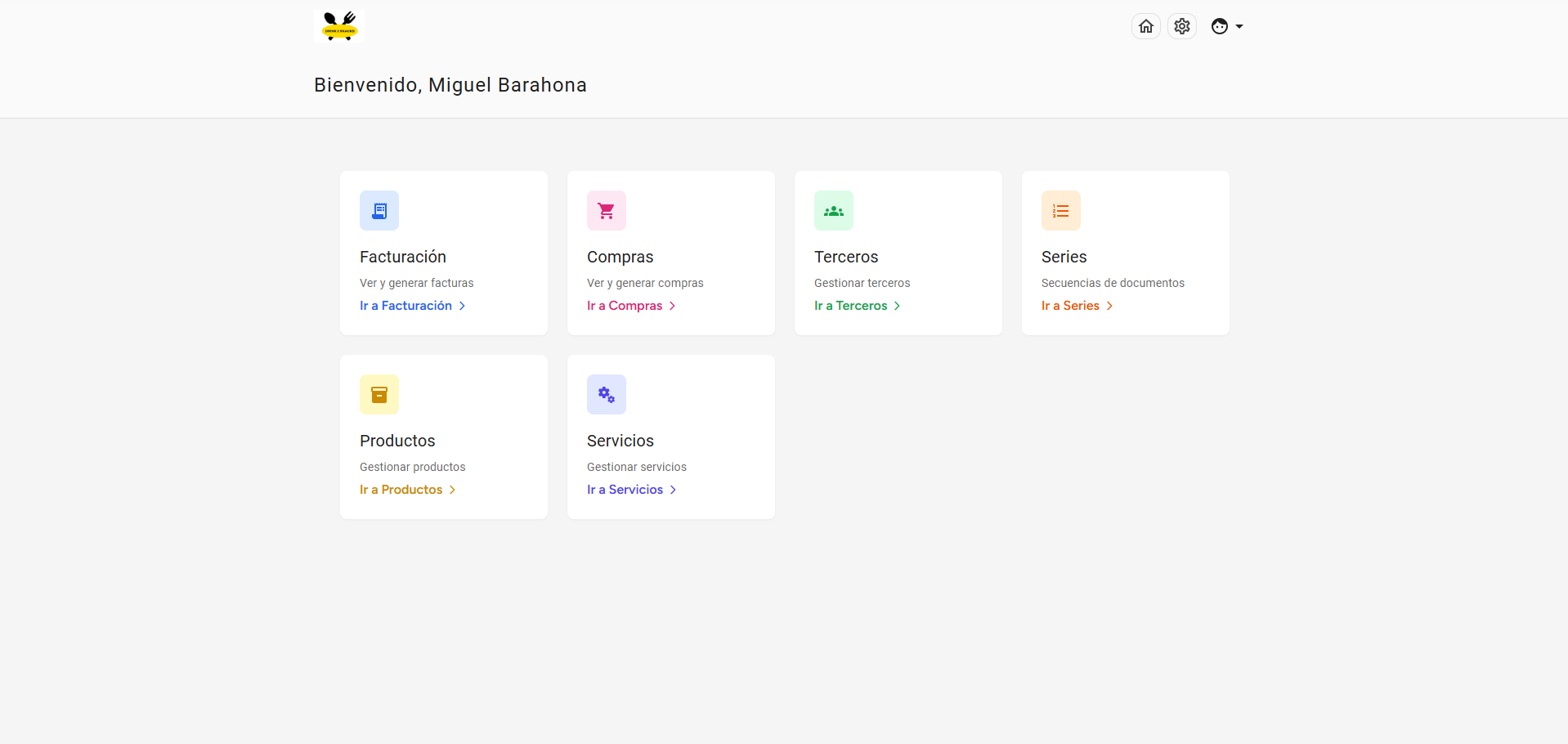Click the blue Facturación invoice icon
The width and height of the screenshot is (1568, 744).
click(379, 211)
